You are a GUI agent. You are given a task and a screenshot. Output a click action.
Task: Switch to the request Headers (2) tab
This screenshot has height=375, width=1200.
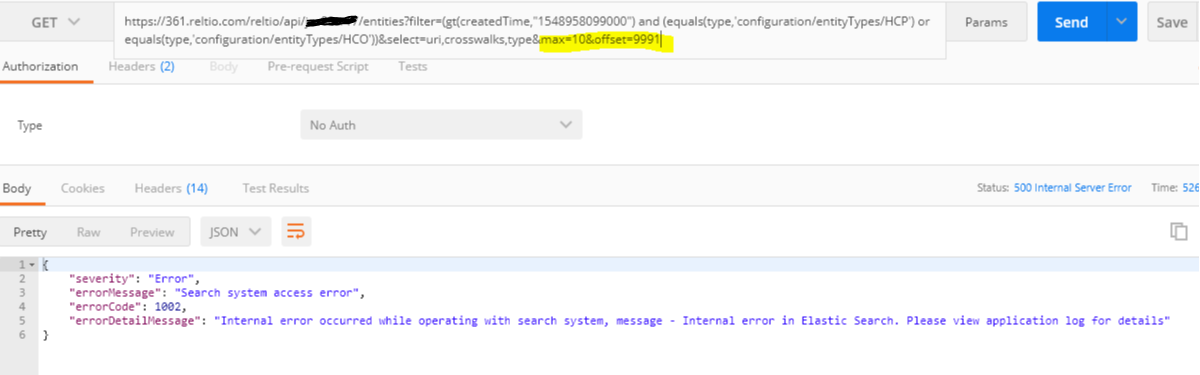(141, 66)
